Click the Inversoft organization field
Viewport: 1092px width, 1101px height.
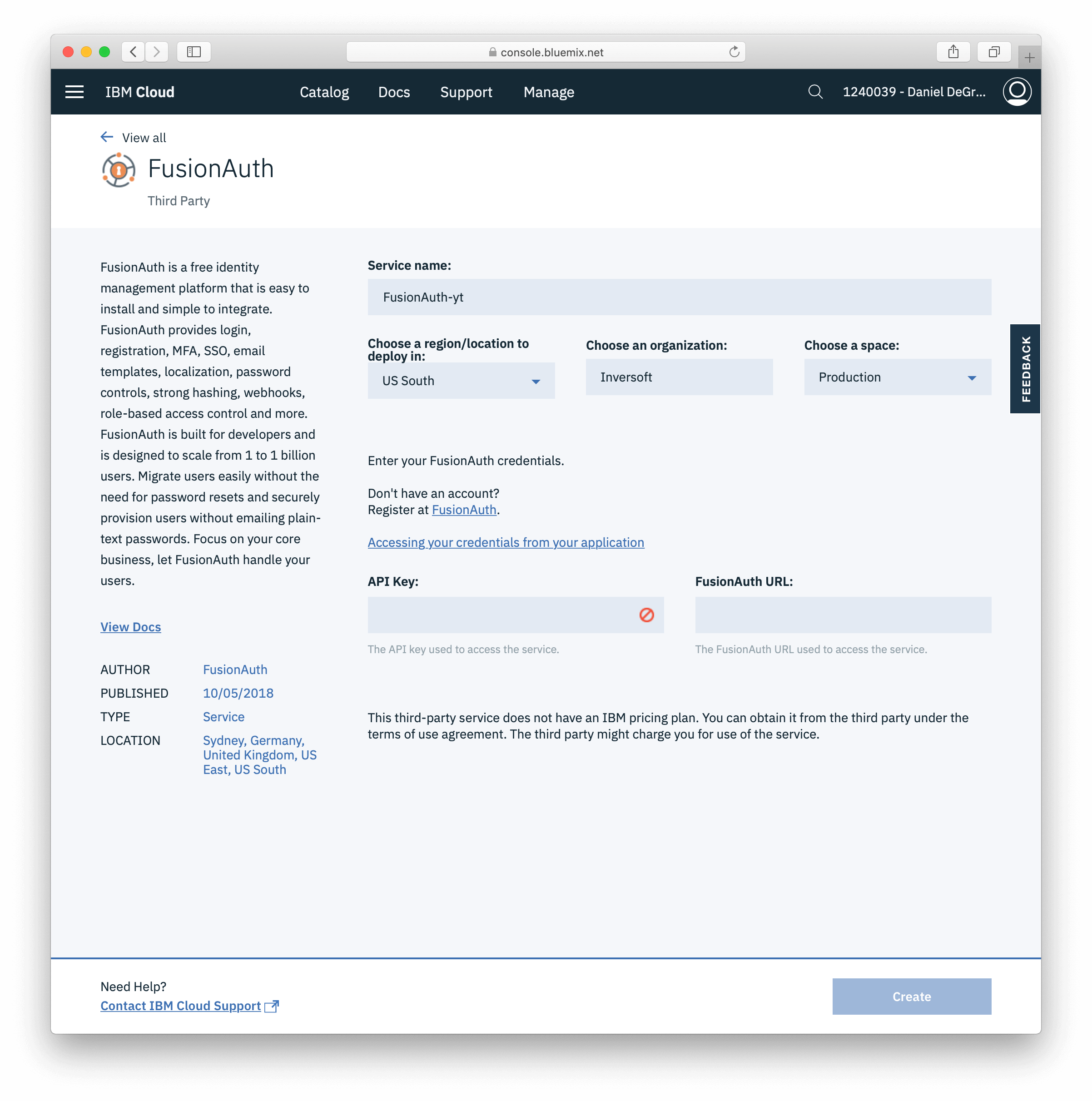coord(680,377)
